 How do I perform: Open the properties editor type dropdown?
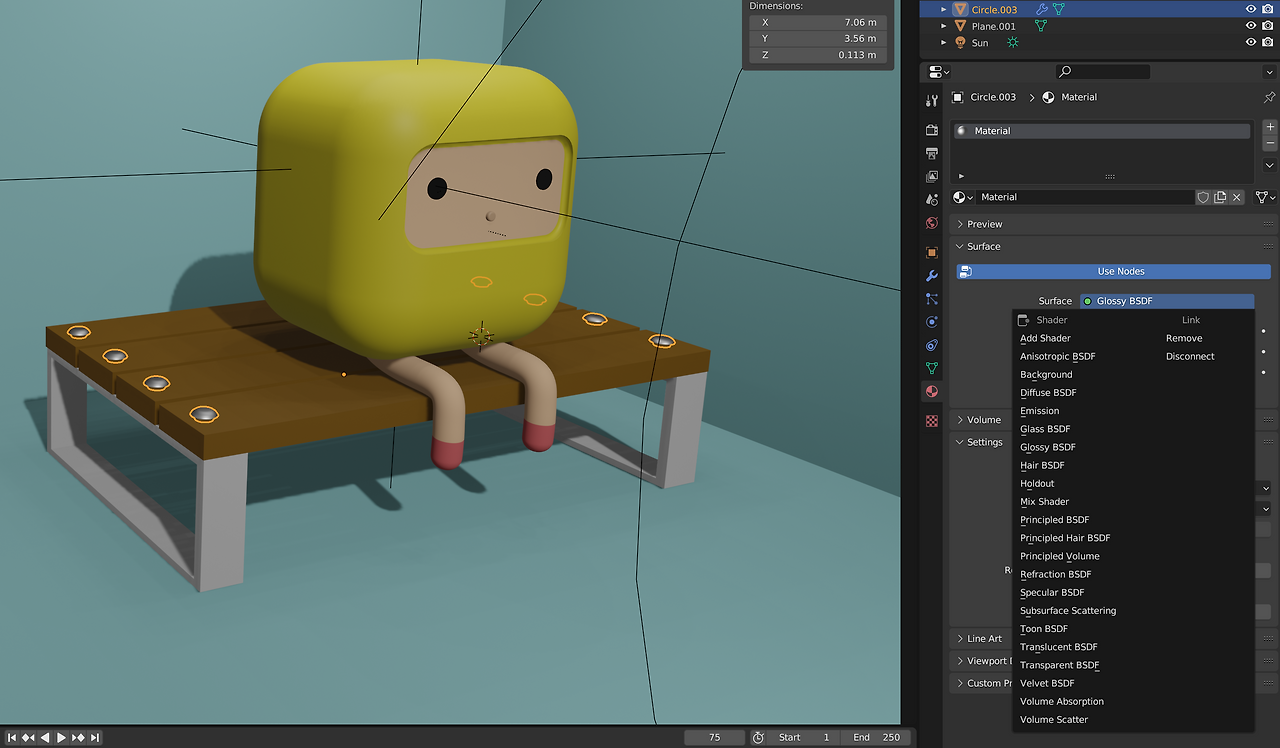939,72
